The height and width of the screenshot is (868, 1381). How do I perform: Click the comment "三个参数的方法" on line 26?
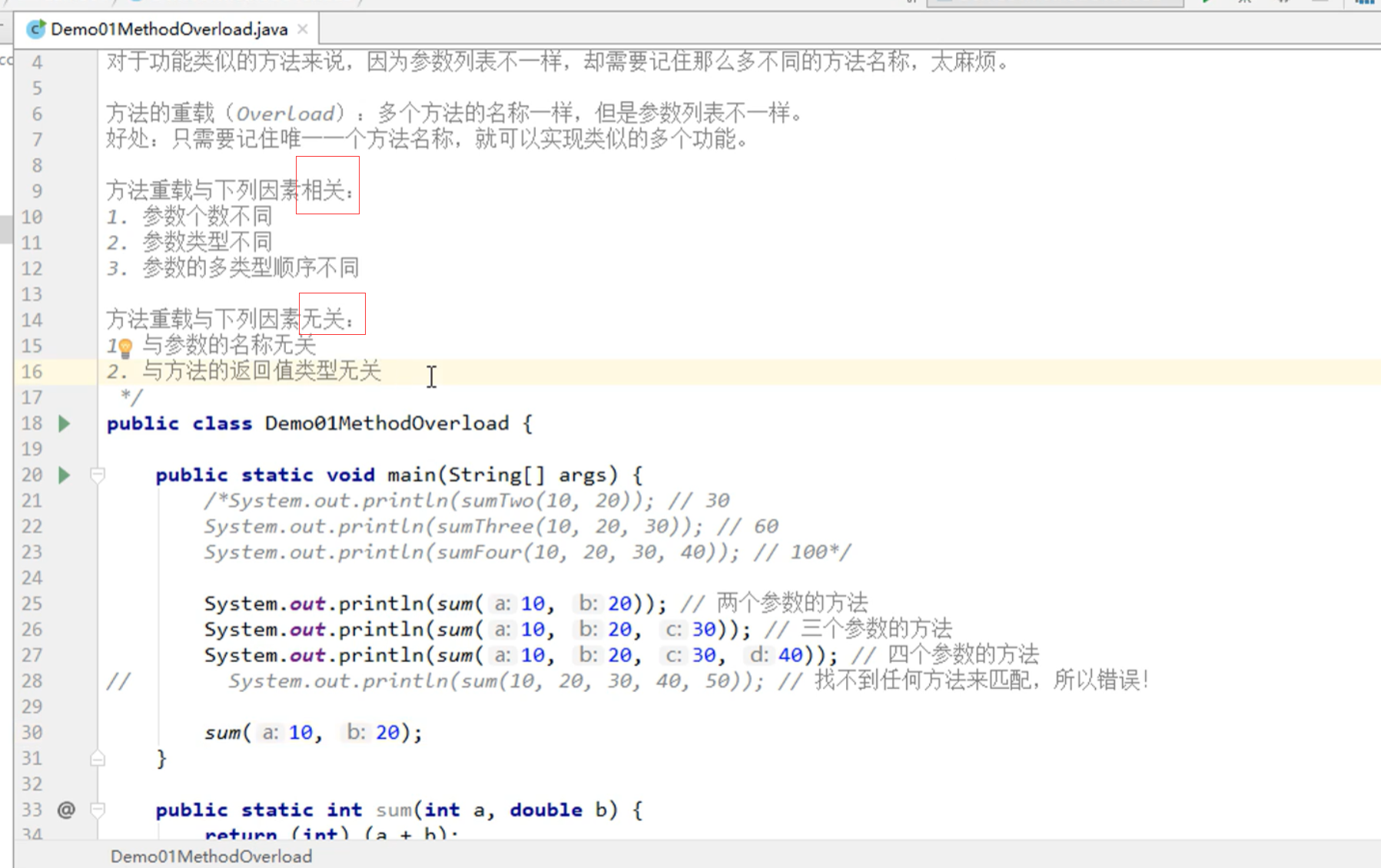(x=876, y=629)
